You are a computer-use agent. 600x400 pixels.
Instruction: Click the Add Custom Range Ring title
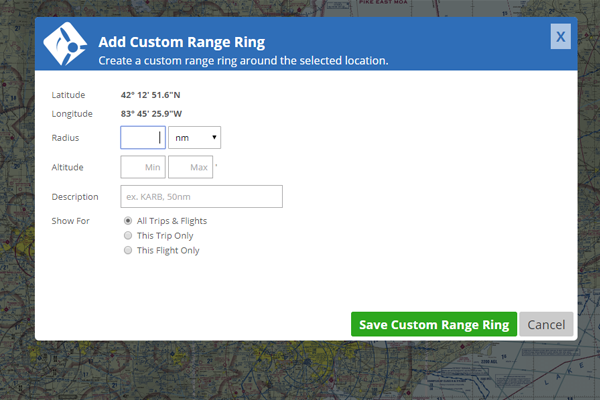coord(180,43)
